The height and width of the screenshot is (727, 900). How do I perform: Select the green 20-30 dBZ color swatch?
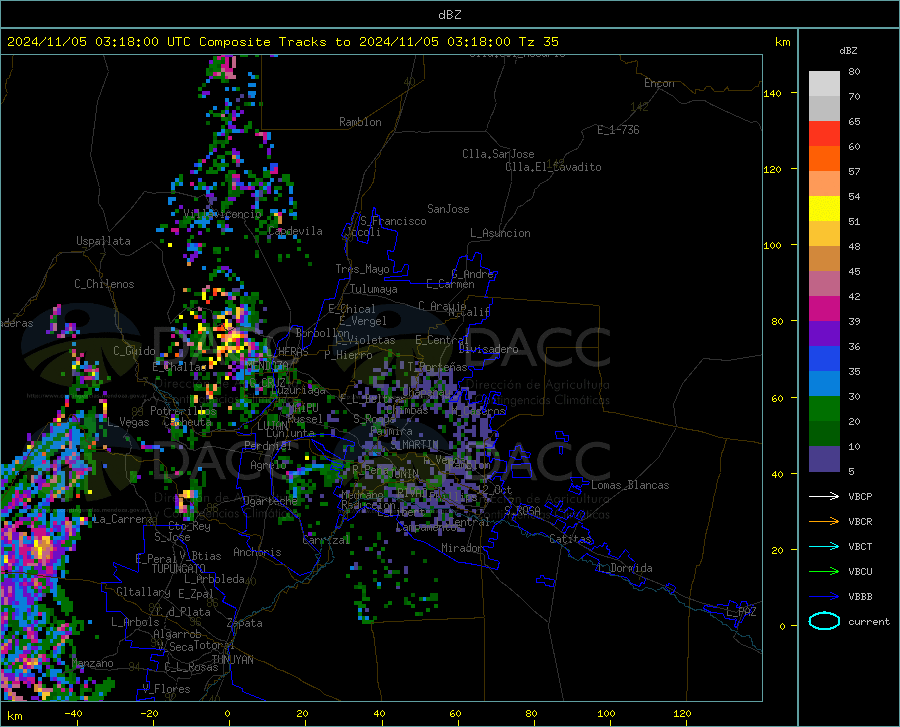(824, 409)
